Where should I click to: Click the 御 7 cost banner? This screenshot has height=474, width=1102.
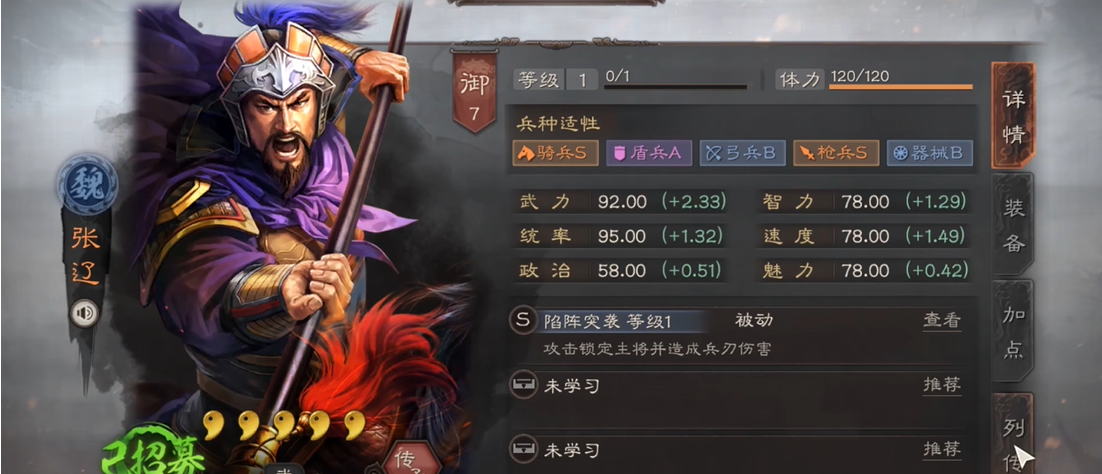pos(474,93)
